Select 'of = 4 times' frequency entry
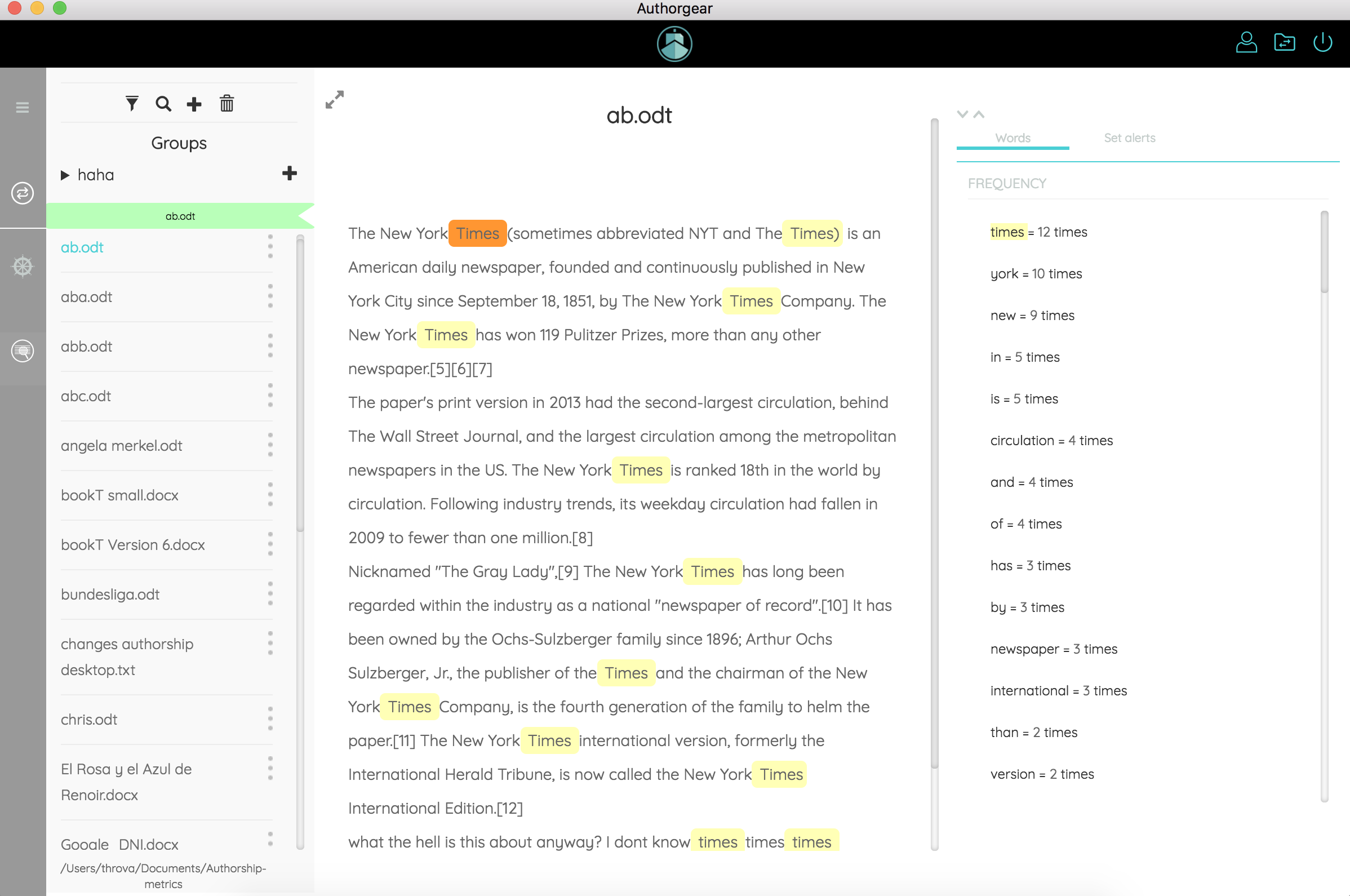Viewport: 1350px width, 896px height. (x=1026, y=524)
